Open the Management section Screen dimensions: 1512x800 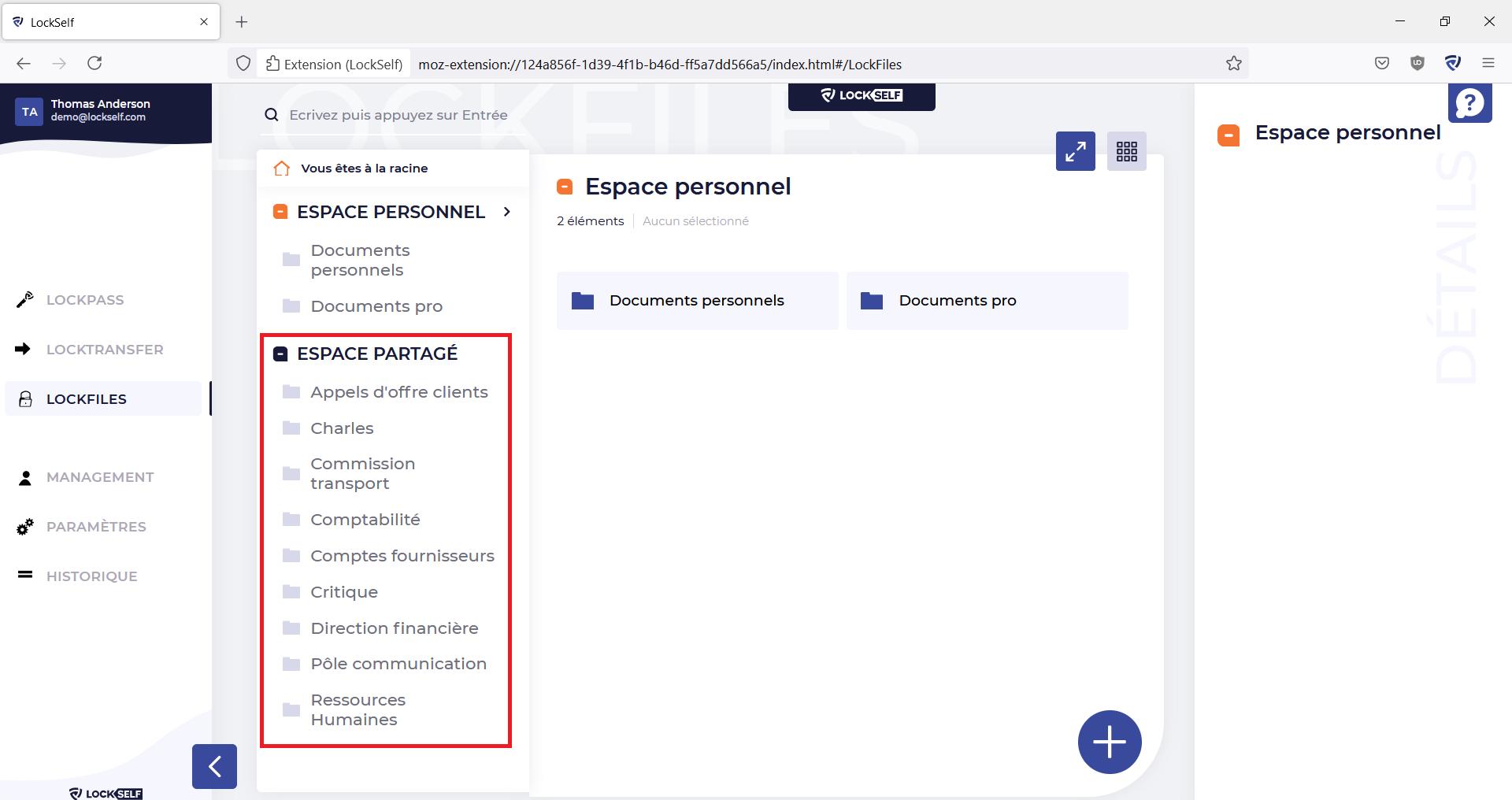point(100,477)
